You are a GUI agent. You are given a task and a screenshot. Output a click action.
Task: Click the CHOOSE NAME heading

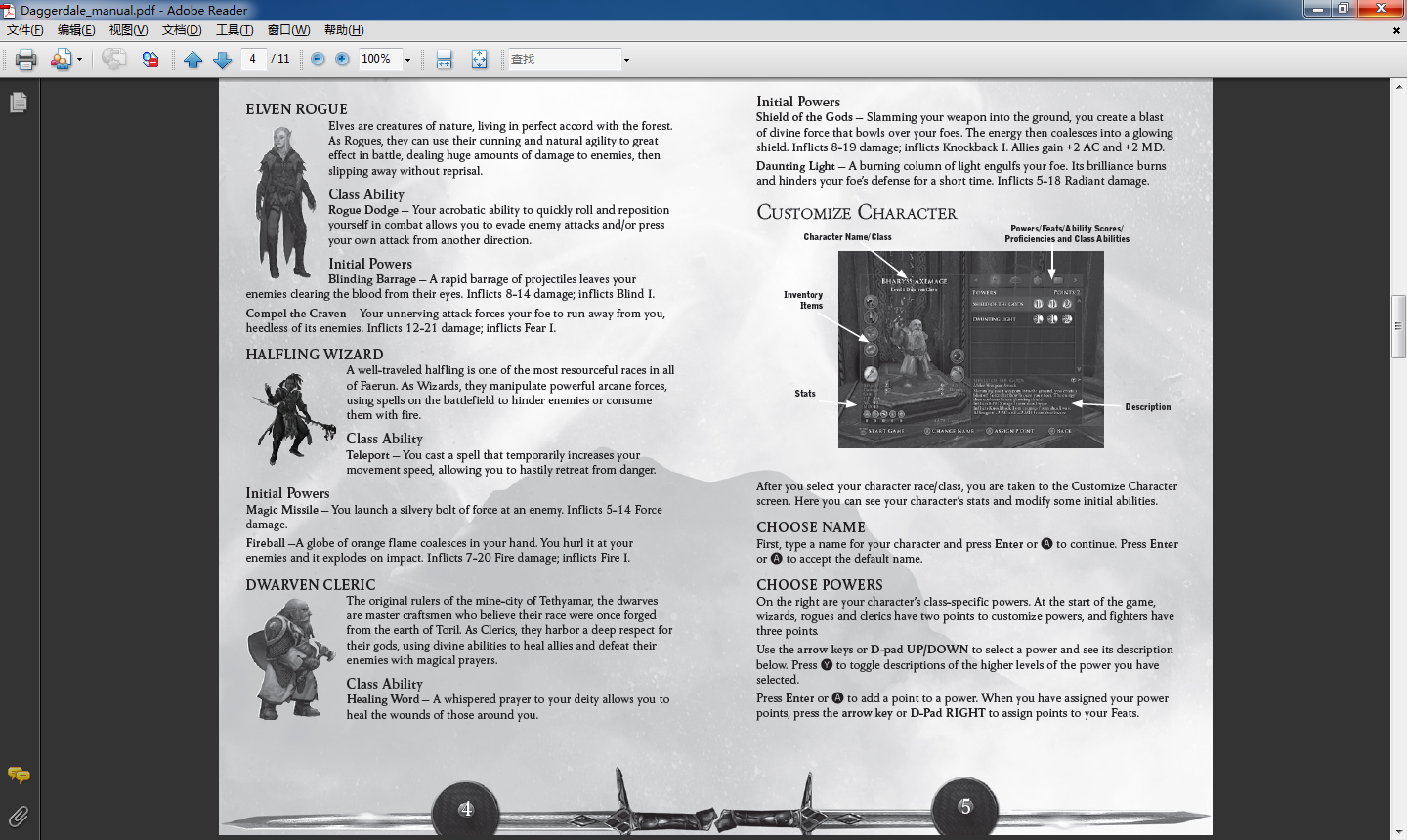(x=811, y=527)
